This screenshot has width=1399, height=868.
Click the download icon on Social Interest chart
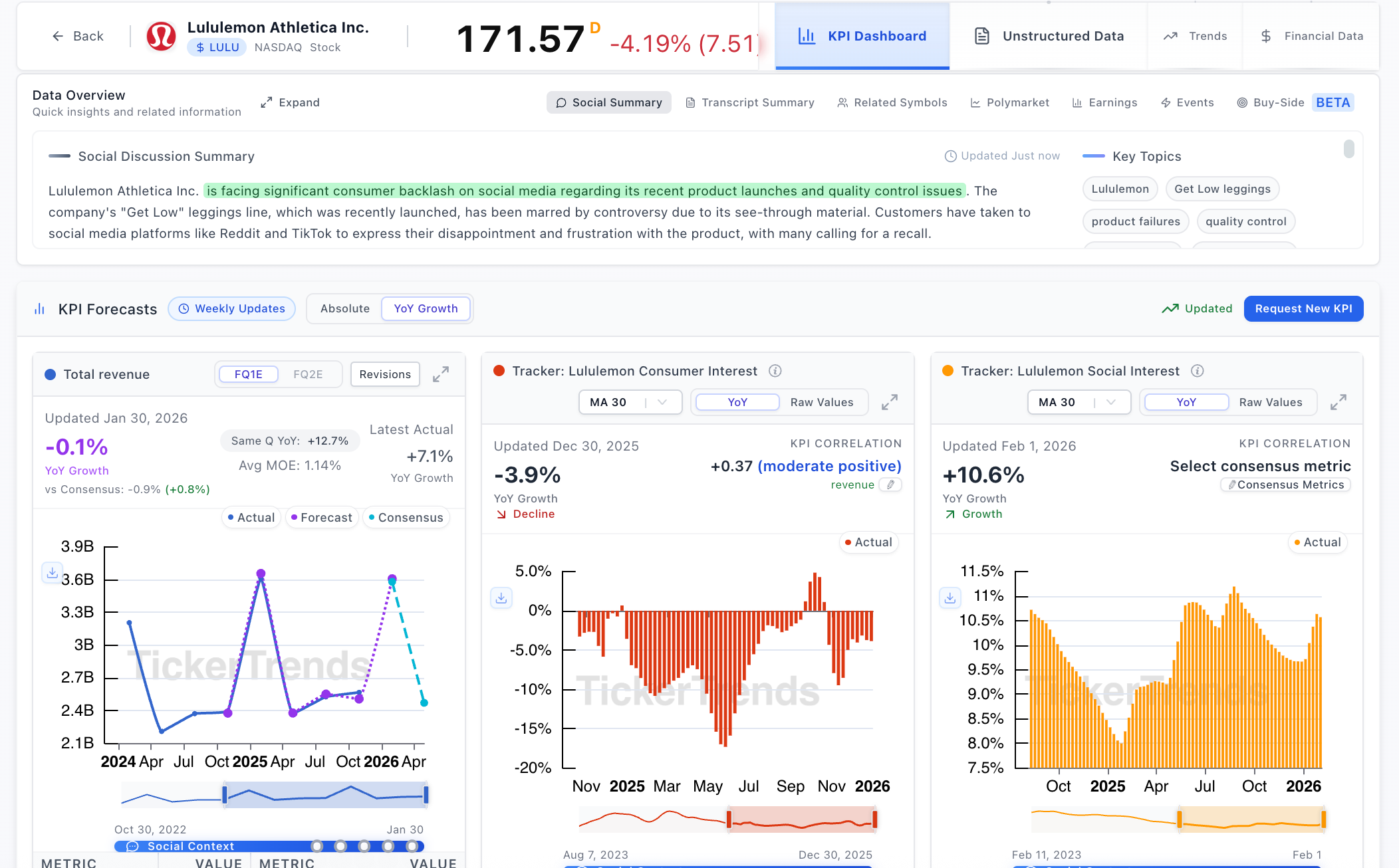950,598
